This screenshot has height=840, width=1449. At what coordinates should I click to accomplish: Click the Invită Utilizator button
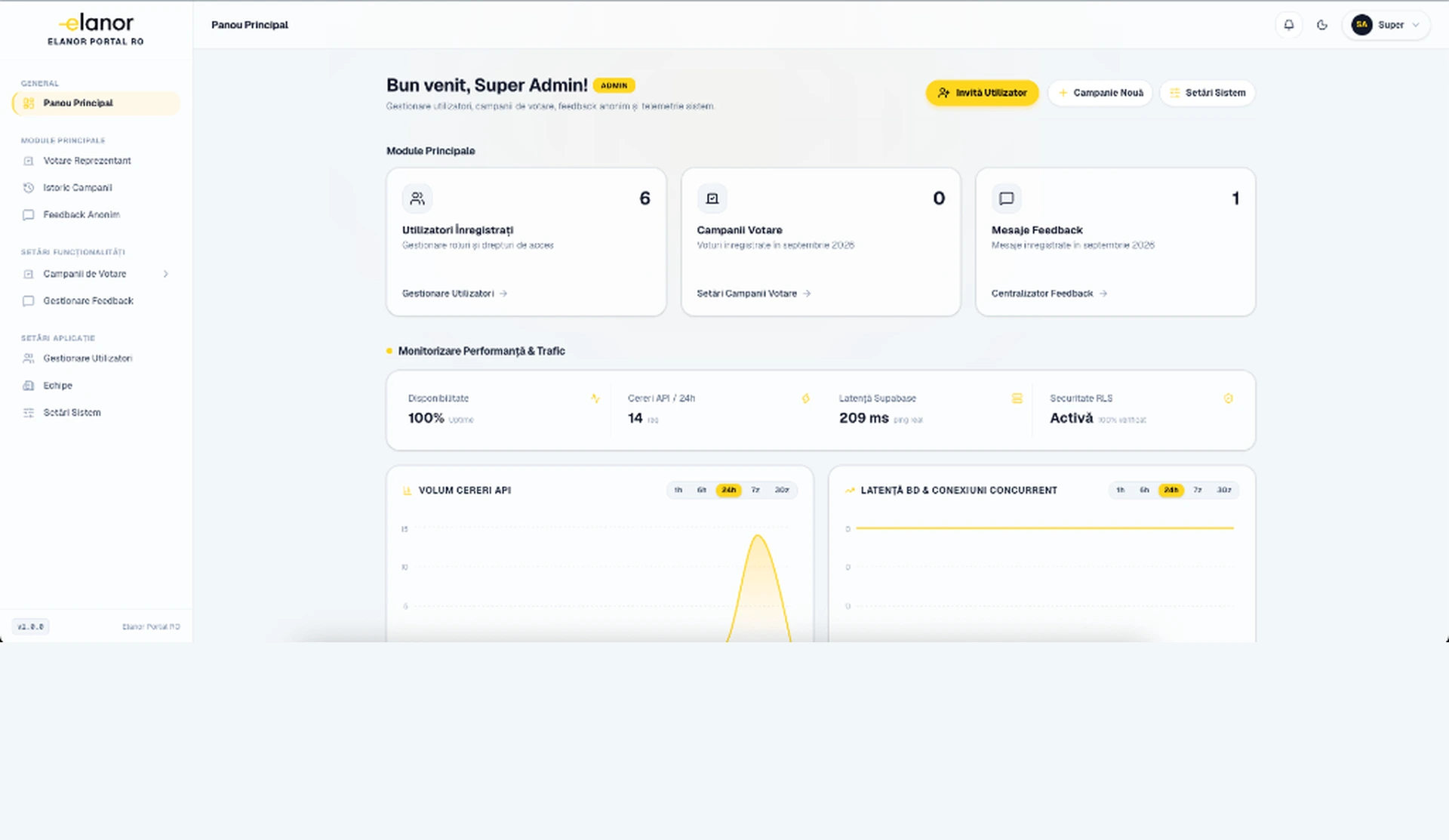click(x=982, y=93)
